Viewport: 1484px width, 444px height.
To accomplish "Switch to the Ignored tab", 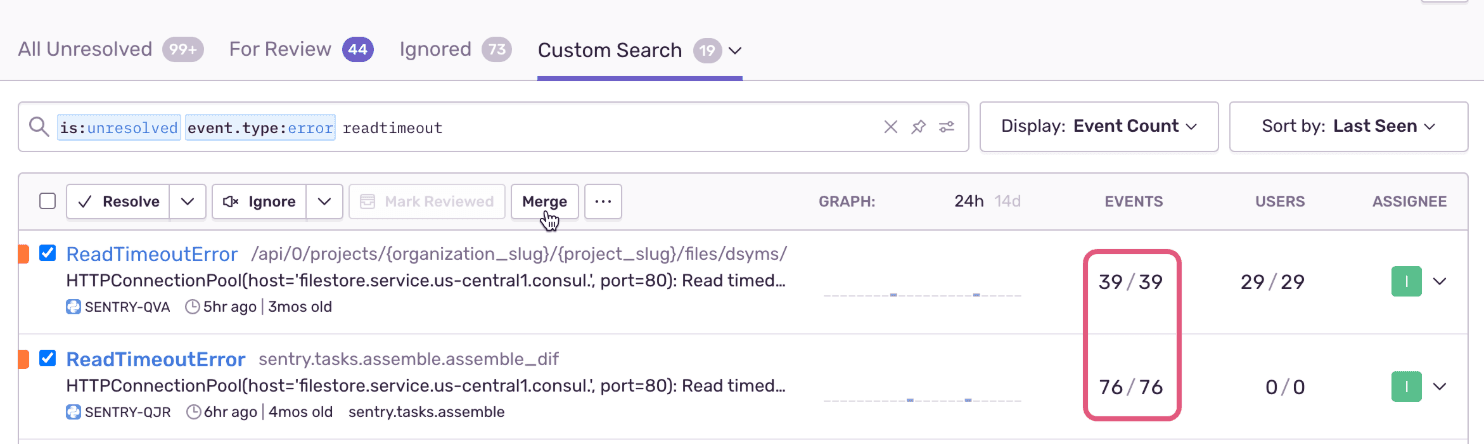I will click(435, 49).
